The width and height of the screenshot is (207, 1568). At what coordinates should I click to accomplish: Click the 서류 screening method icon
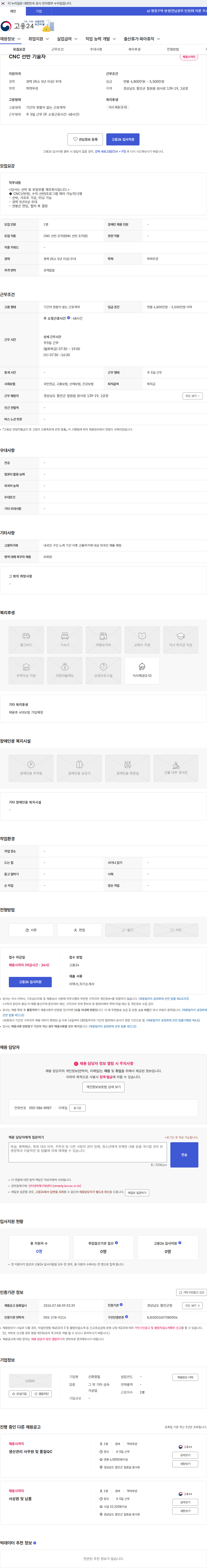31,930
